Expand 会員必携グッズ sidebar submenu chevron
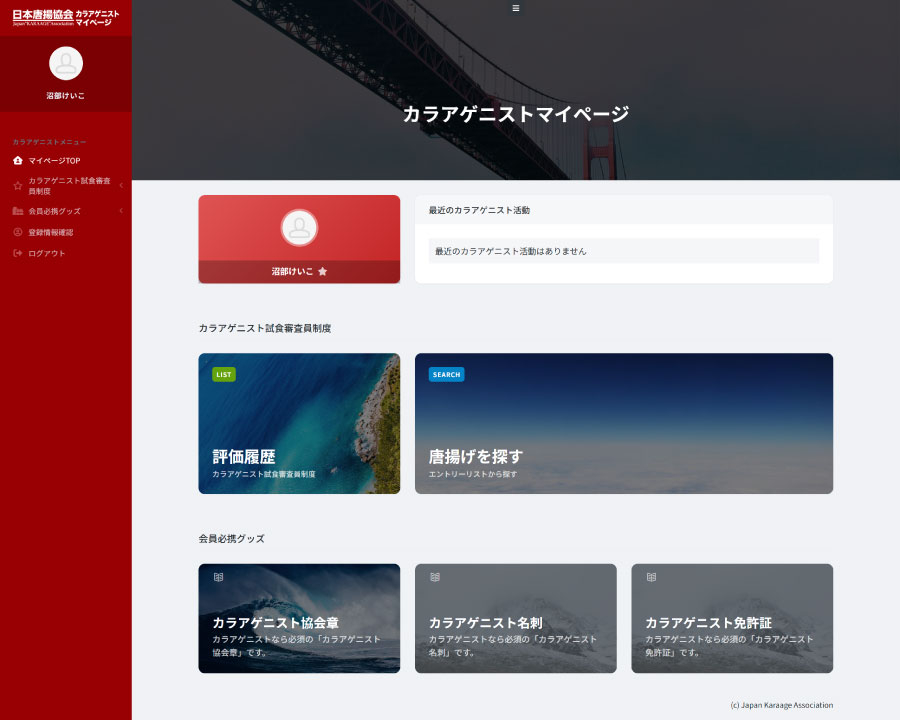 [x=121, y=211]
